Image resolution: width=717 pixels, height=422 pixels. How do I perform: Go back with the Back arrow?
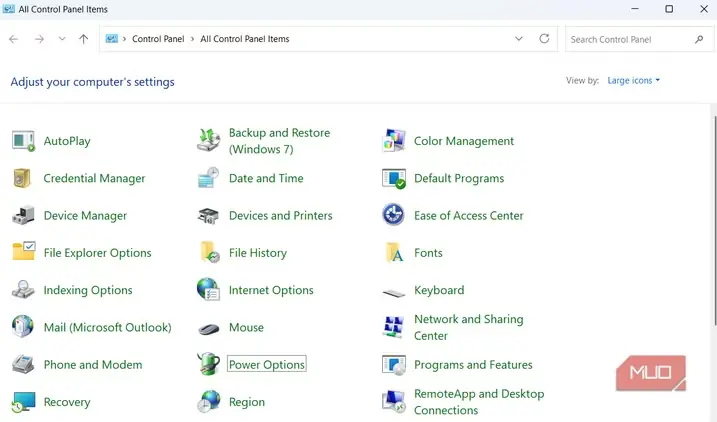coord(14,39)
